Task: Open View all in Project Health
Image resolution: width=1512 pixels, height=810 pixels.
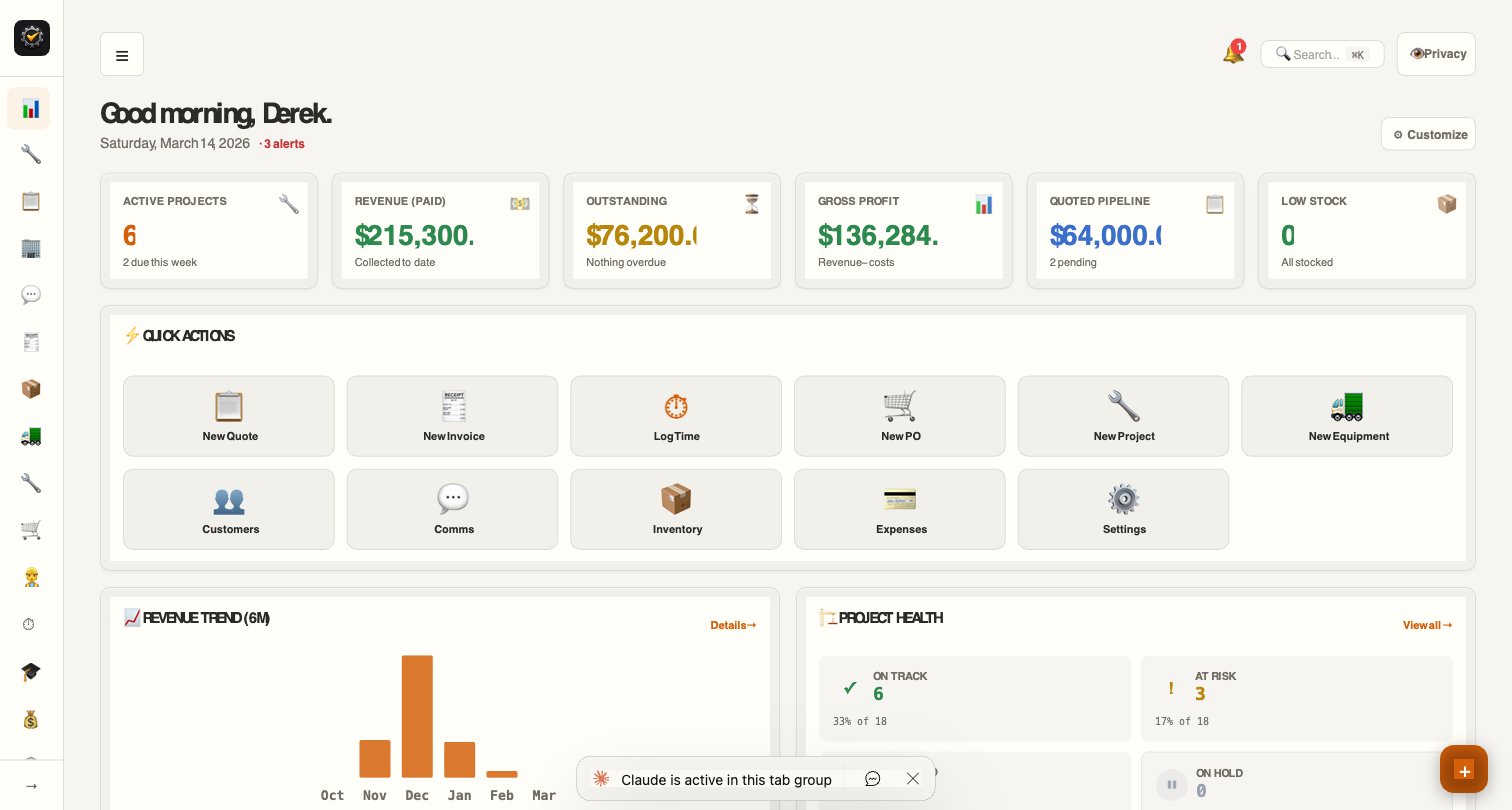Action: click(x=1426, y=625)
